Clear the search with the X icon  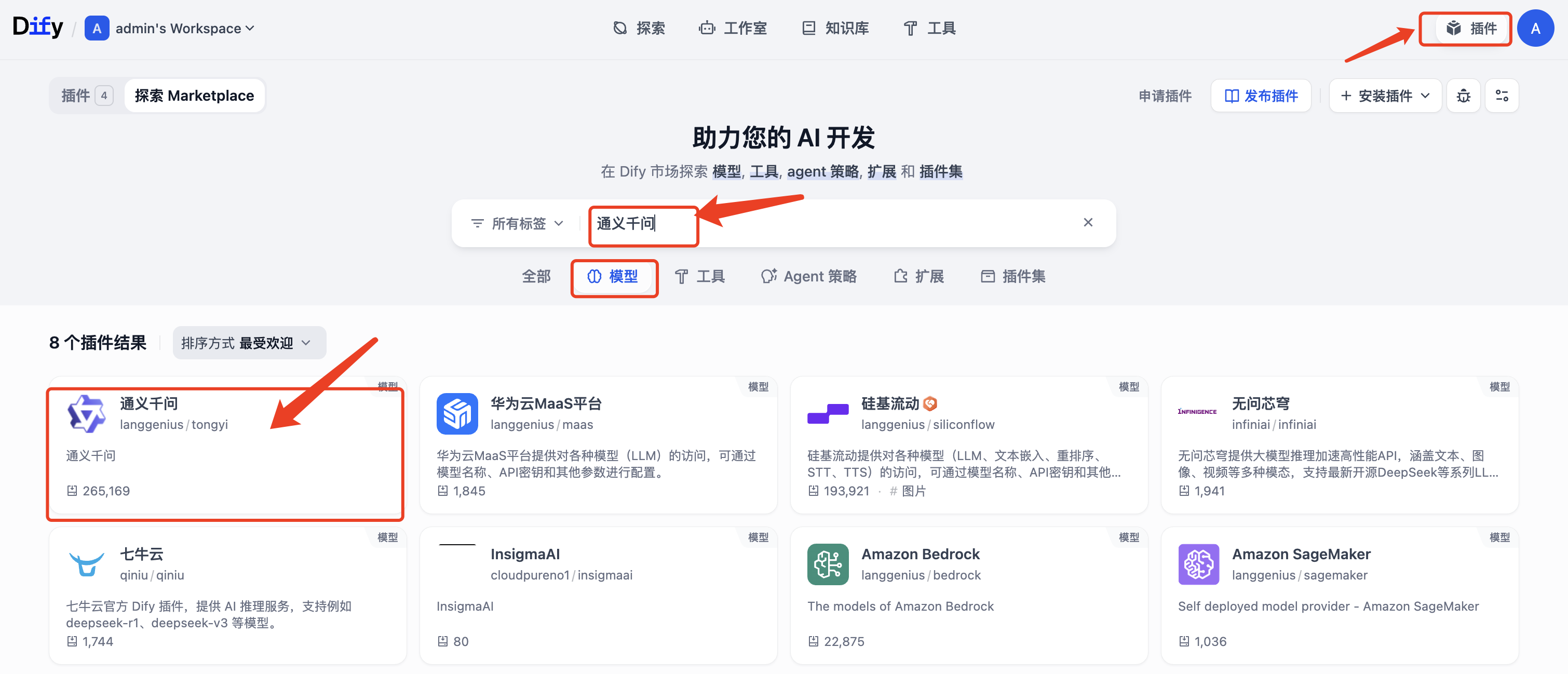1088,222
